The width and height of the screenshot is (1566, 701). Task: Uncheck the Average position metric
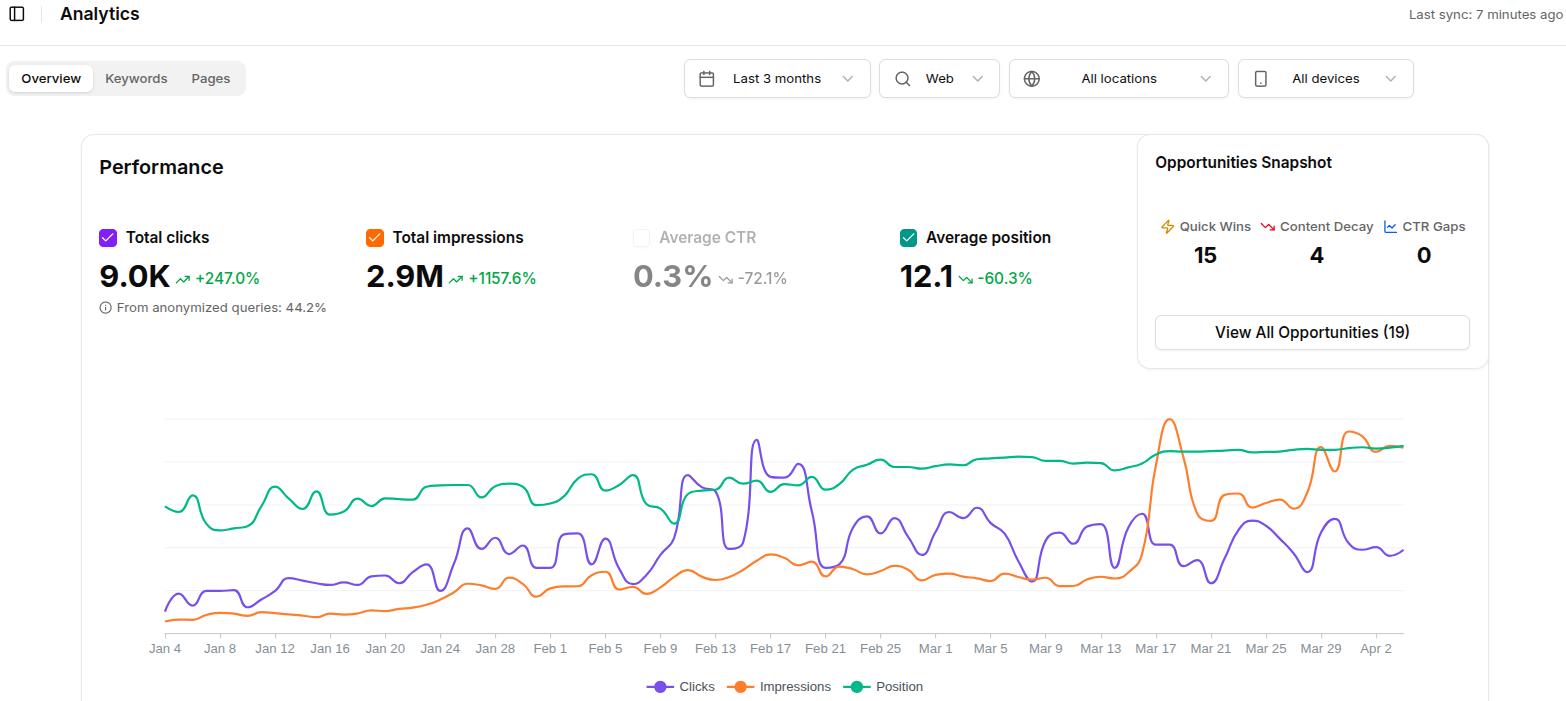[x=908, y=237]
